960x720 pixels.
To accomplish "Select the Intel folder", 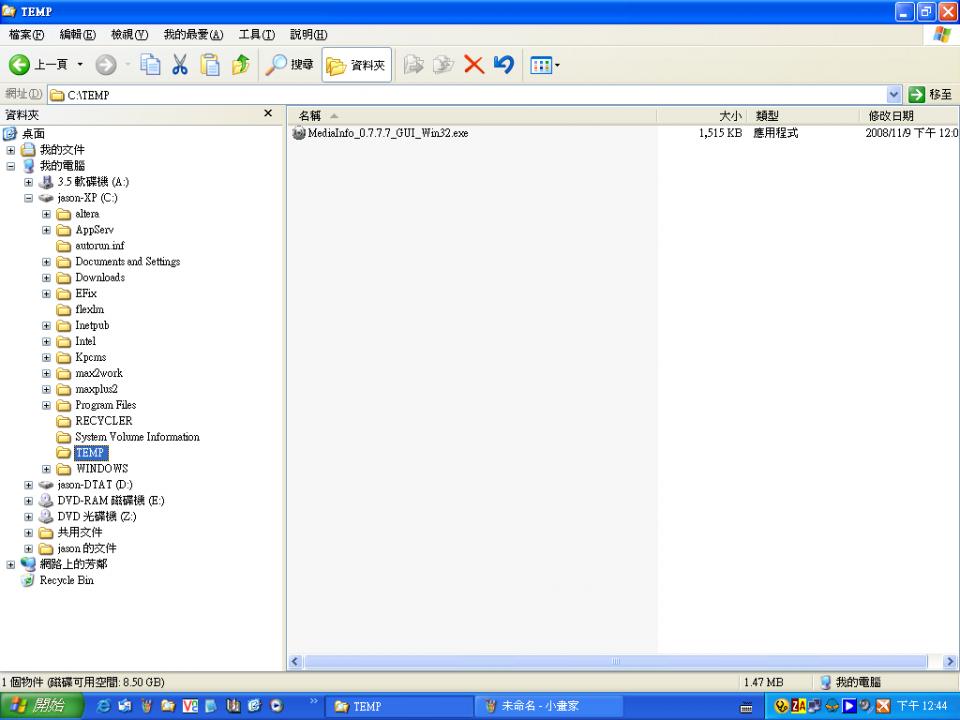I will pos(85,341).
